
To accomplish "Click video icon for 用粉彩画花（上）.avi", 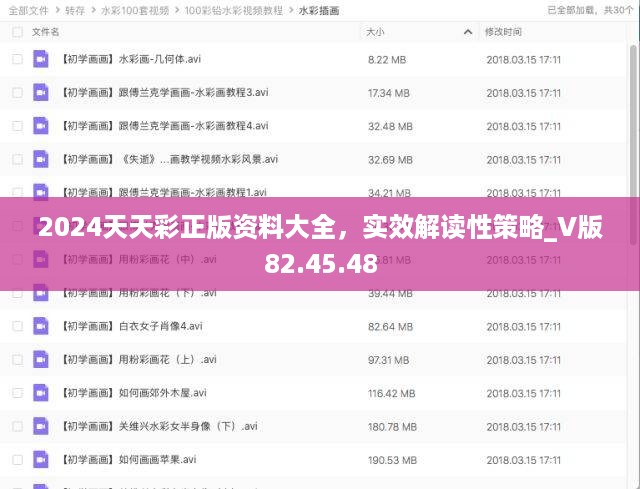I will coord(41,359).
